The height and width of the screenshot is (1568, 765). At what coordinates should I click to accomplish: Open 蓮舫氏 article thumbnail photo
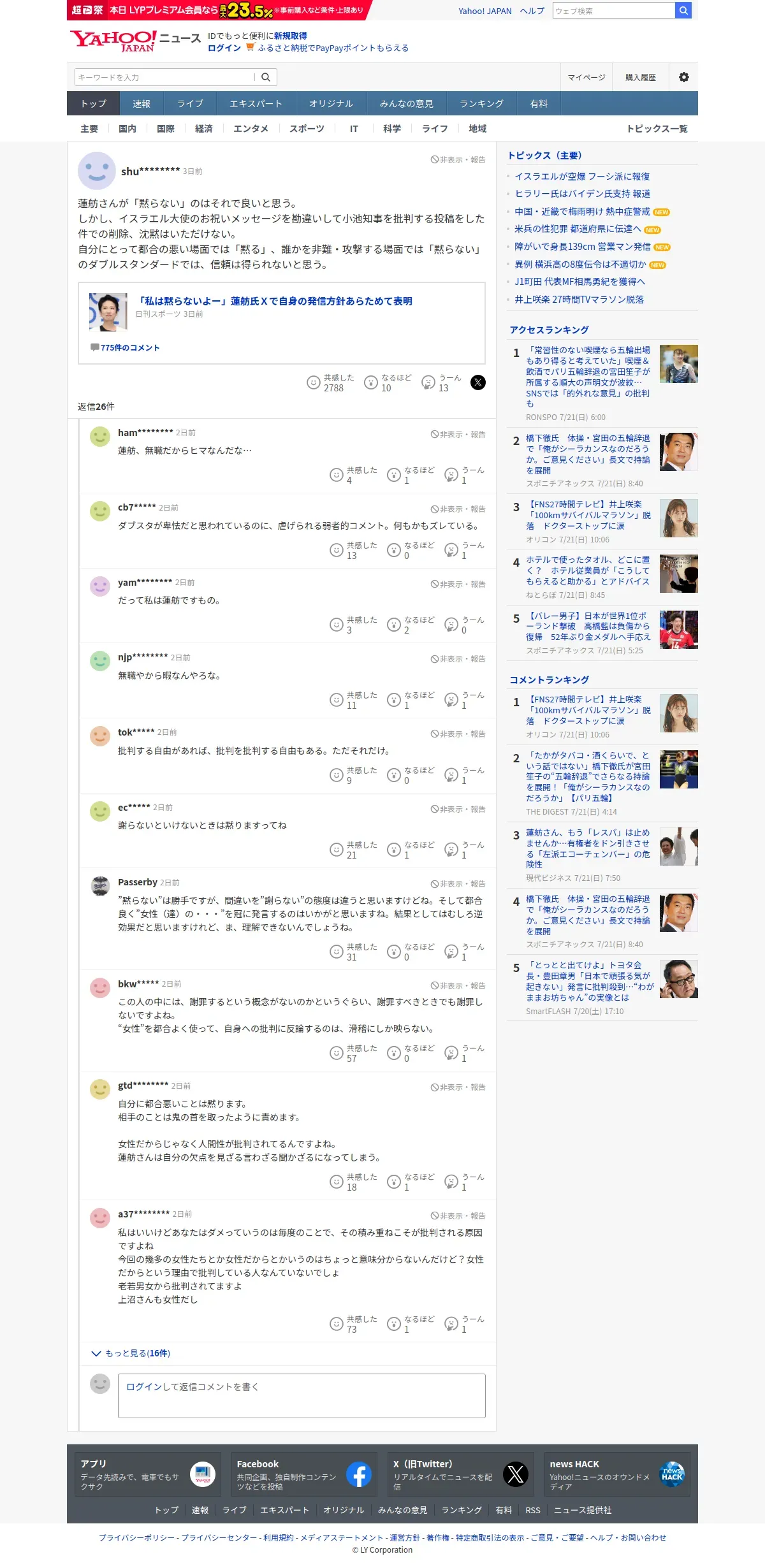(x=108, y=312)
